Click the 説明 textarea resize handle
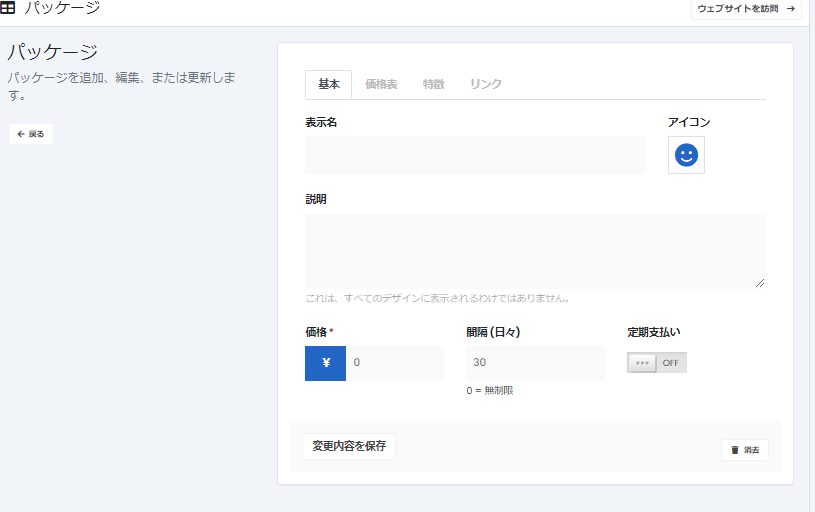The image size is (815, 512). 760,283
